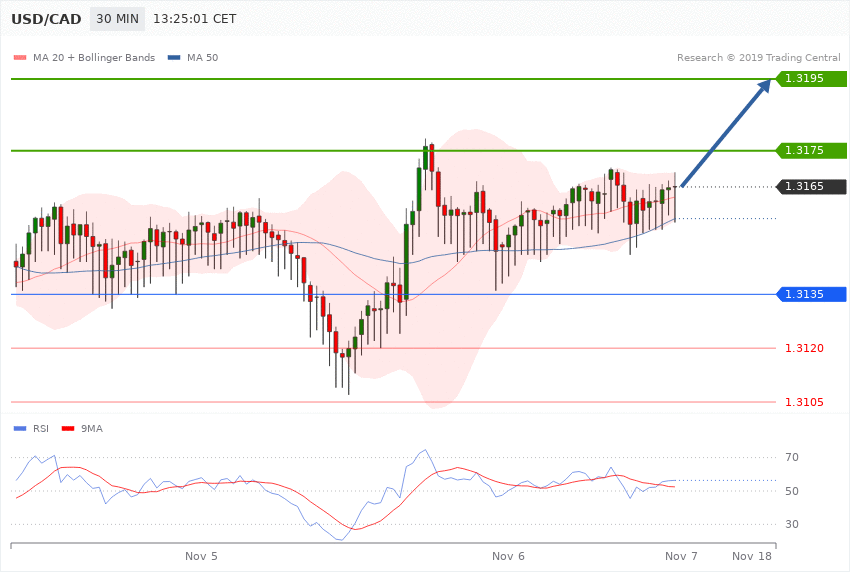This screenshot has height=576, width=850.
Task: Click the MA 20 + Bollinger Bands legend label
Action: tap(94, 57)
